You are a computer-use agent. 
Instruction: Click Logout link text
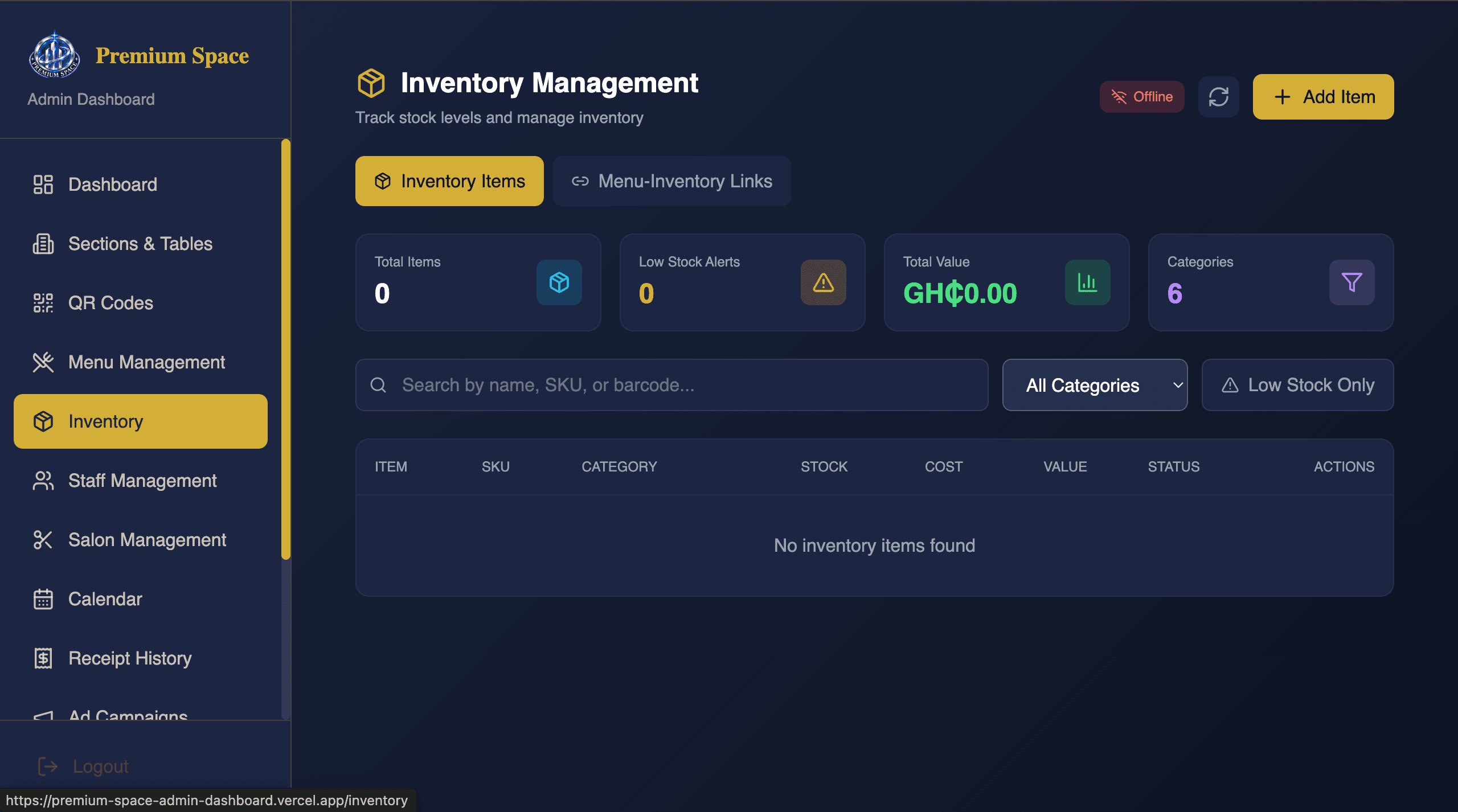[101, 766]
